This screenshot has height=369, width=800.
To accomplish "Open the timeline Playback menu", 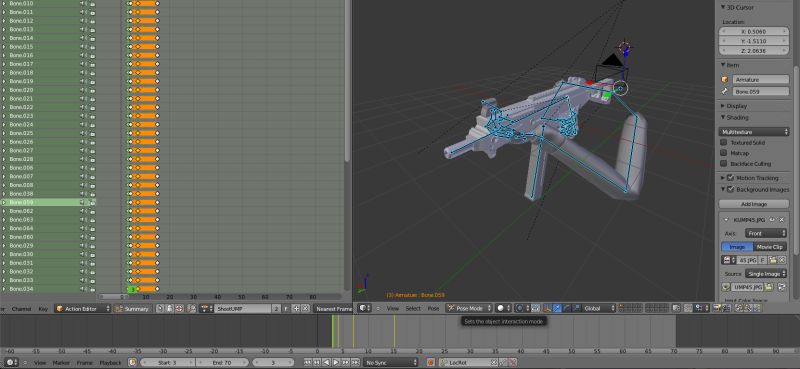I will point(111,362).
